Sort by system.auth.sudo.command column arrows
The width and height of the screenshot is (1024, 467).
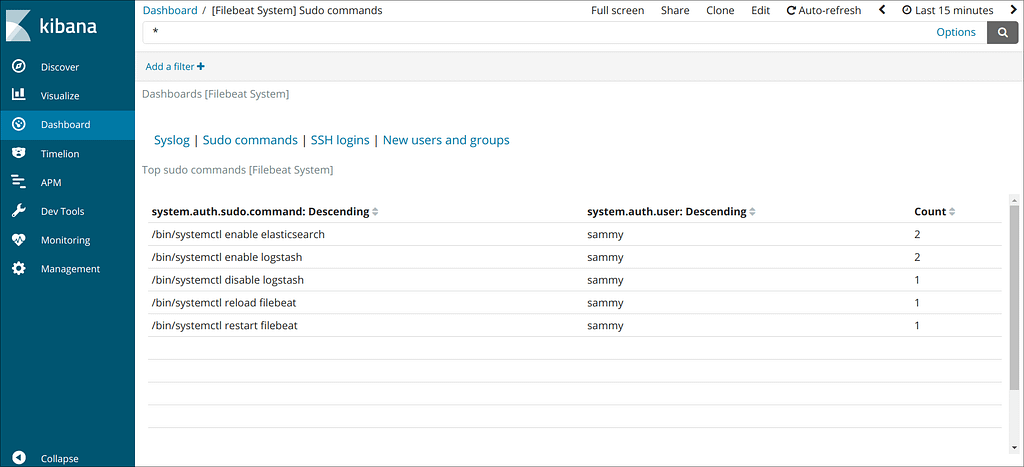(375, 212)
